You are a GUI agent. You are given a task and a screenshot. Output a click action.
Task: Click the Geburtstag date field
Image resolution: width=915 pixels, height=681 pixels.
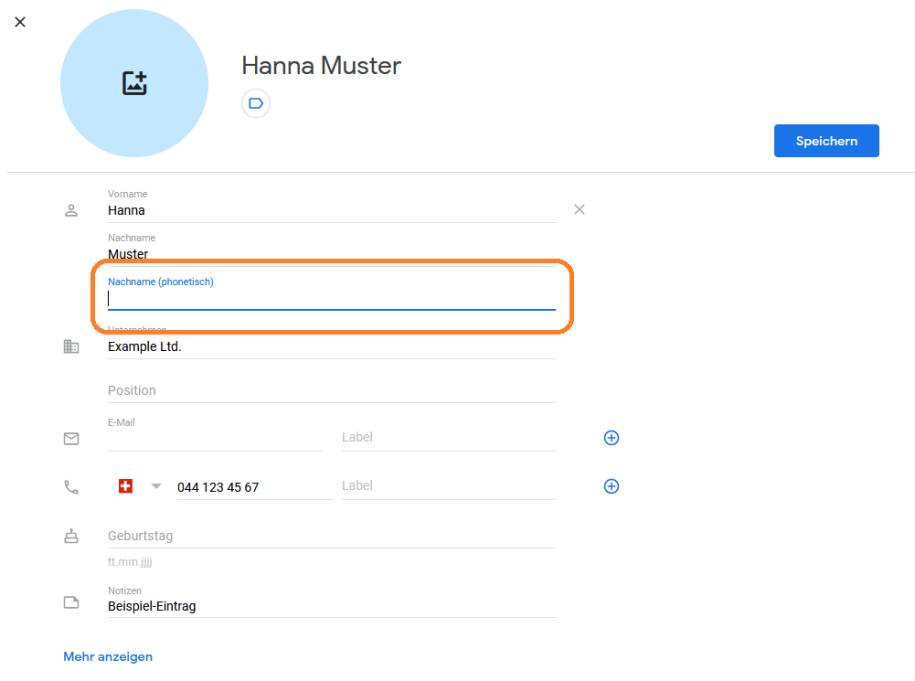pos(330,536)
